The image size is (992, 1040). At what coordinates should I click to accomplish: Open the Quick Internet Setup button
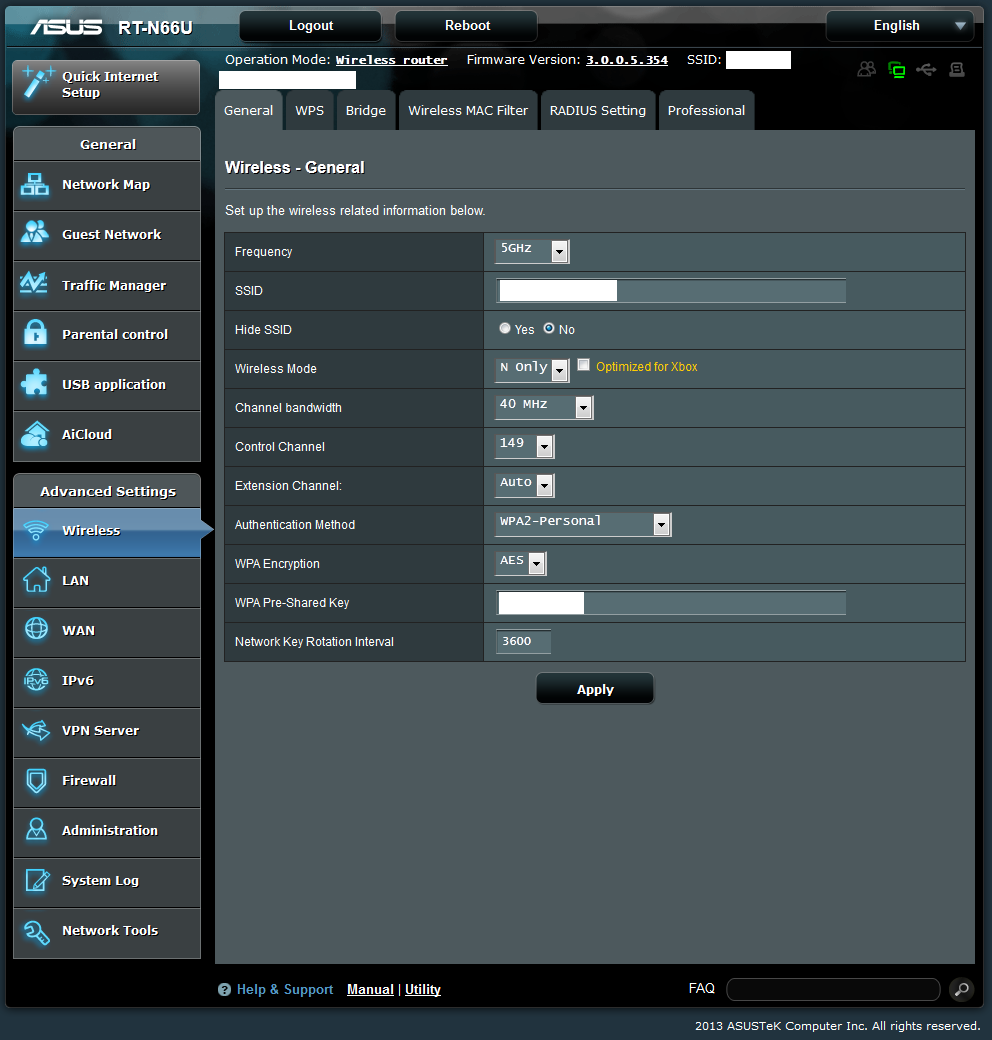point(106,86)
